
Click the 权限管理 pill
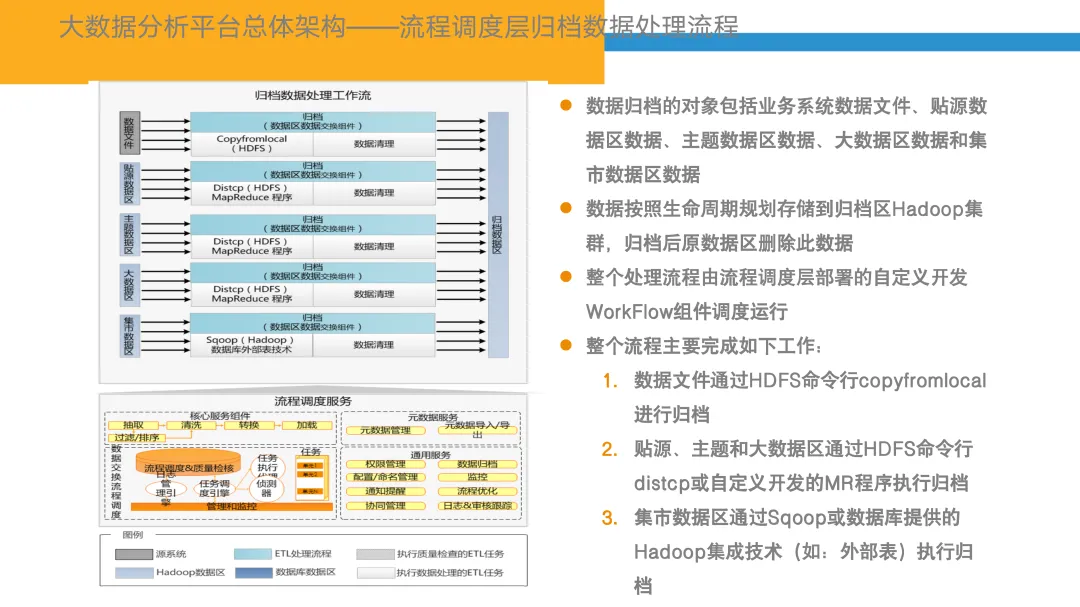click(x=386, y=464)
